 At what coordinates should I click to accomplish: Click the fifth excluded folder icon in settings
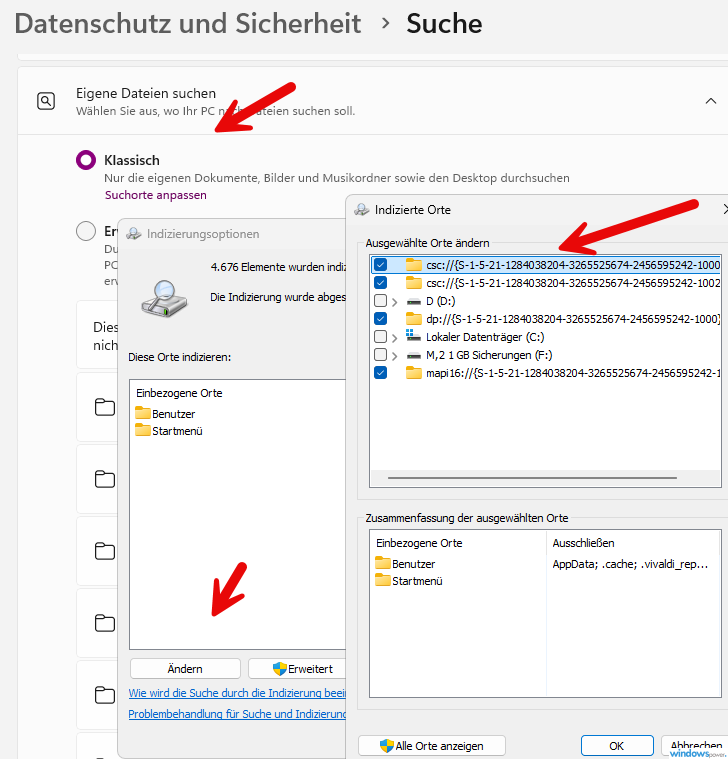pos(105,695)
